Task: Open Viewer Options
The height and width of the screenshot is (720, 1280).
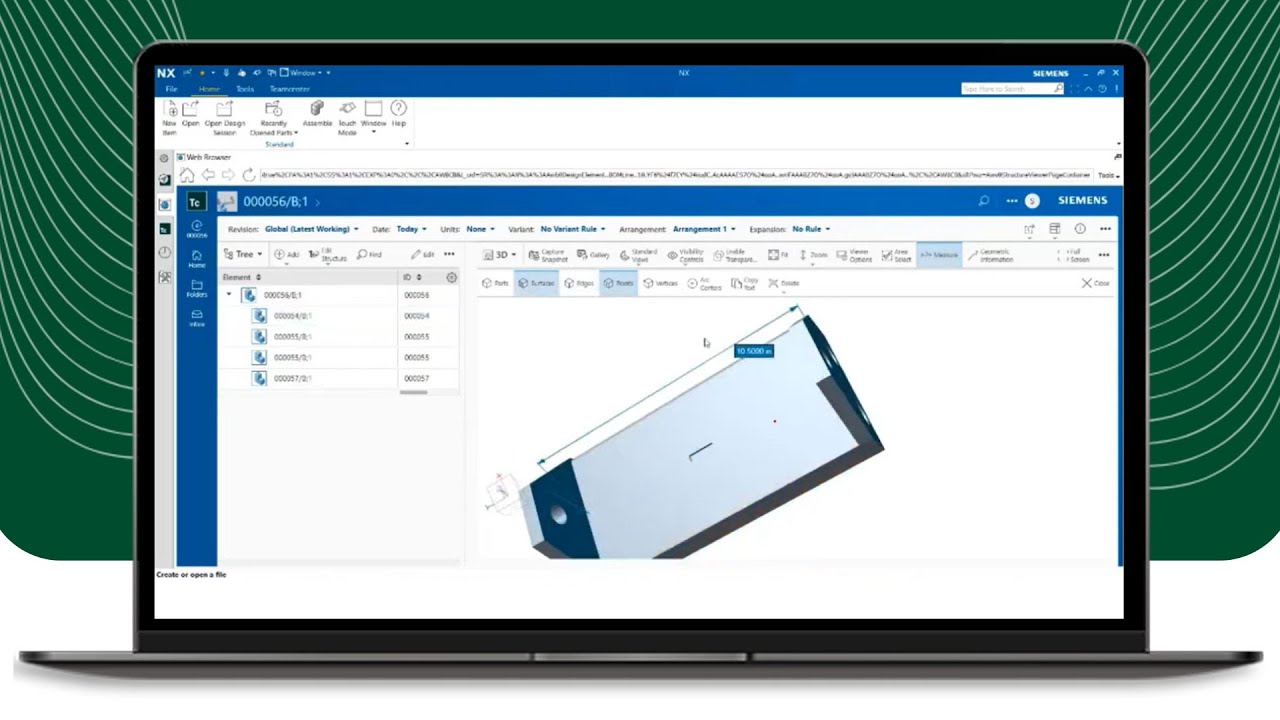Action: (x=853, y=256)
